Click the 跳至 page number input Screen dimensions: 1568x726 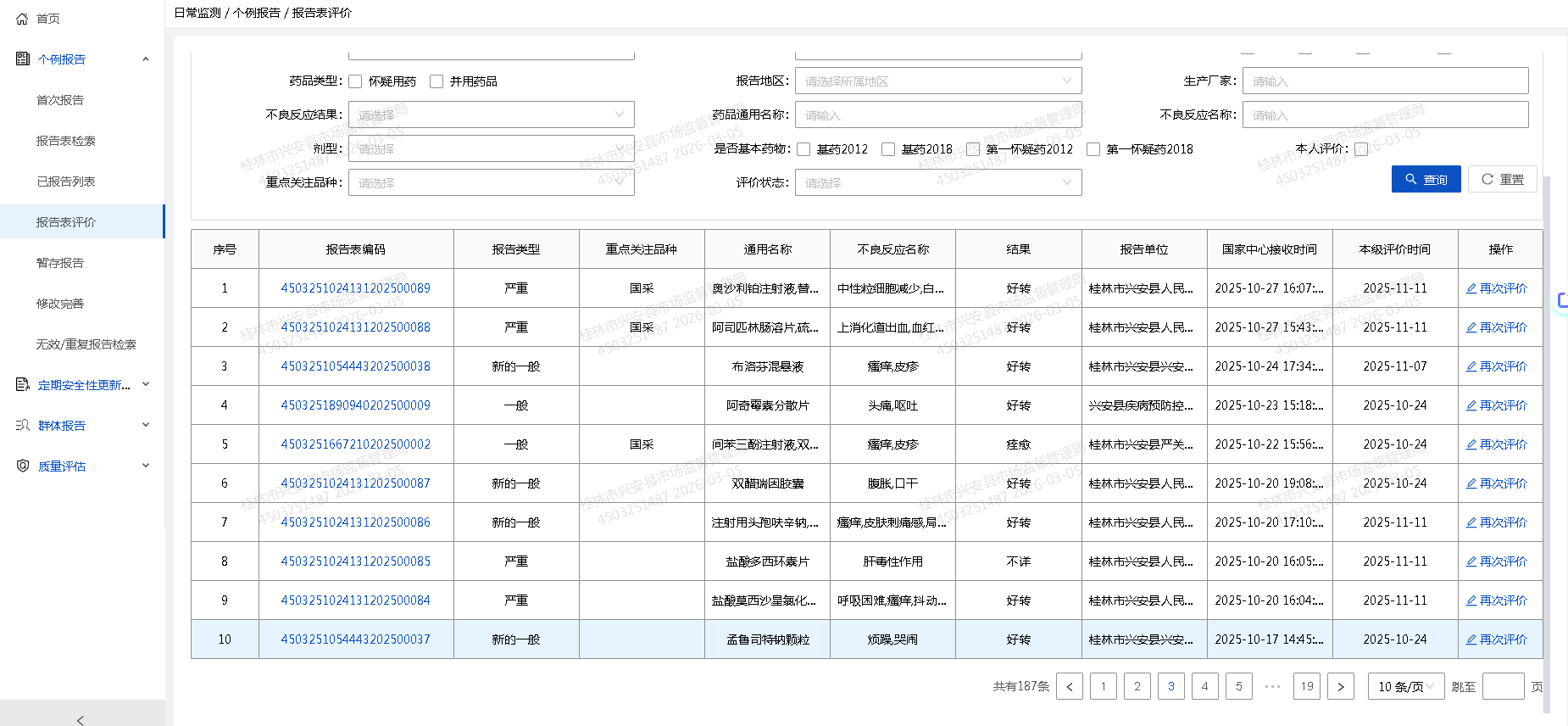tap(1503, 686)
